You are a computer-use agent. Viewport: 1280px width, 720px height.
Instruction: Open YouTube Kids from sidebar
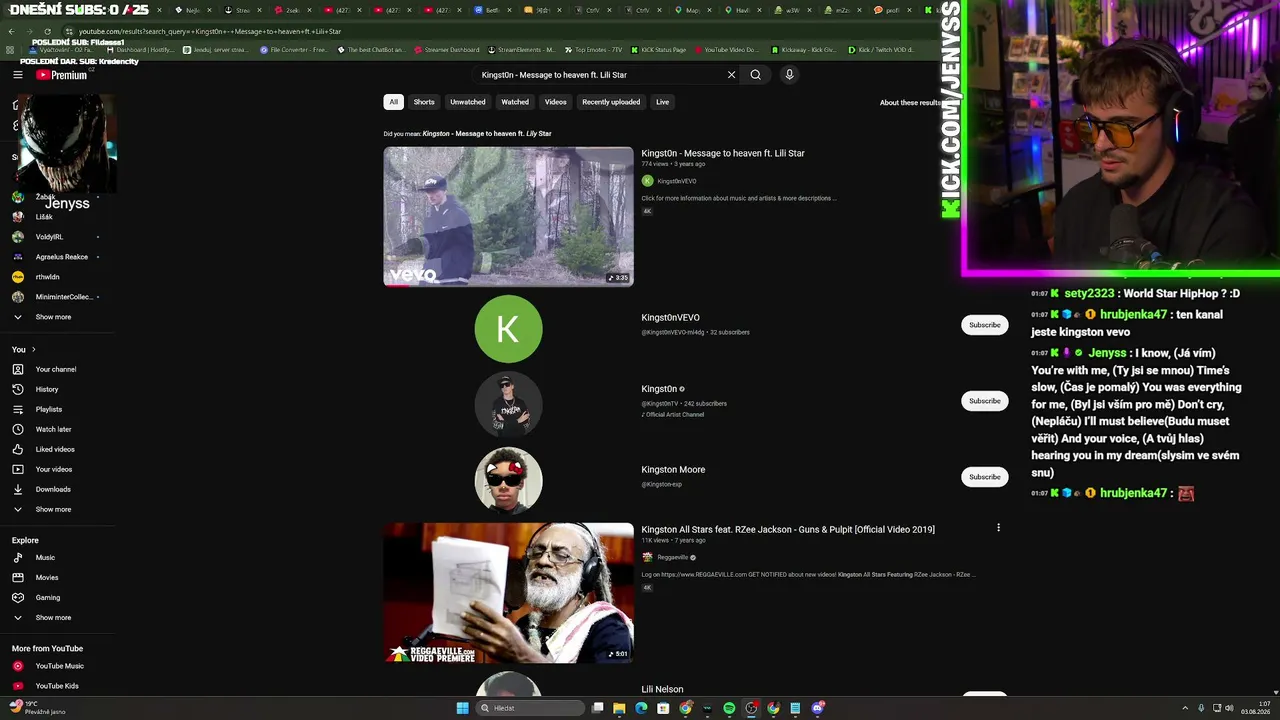click(56, 686)
